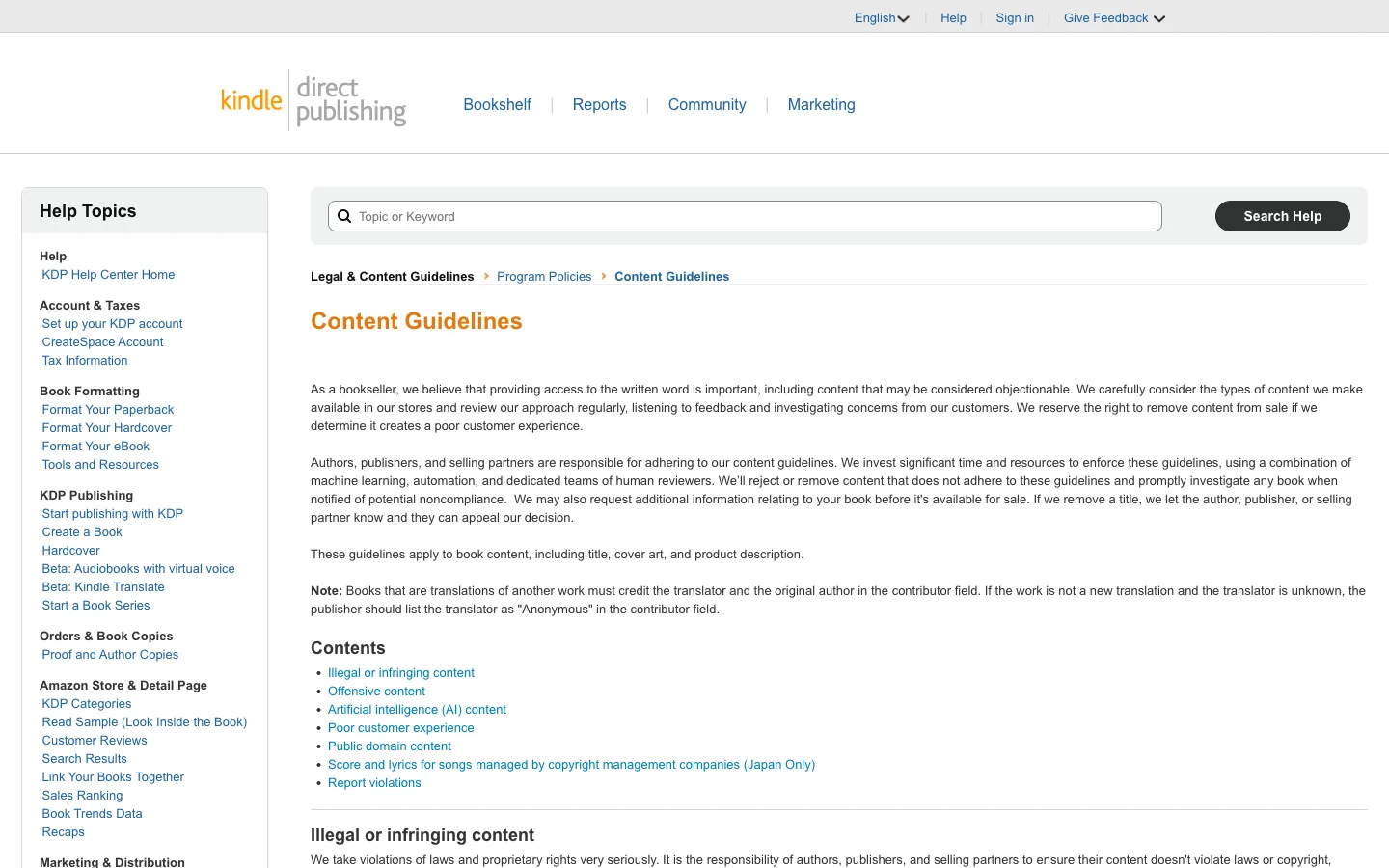Select the Contents heading
This screenshot has height=868, width=1389.
pos(348,648)
